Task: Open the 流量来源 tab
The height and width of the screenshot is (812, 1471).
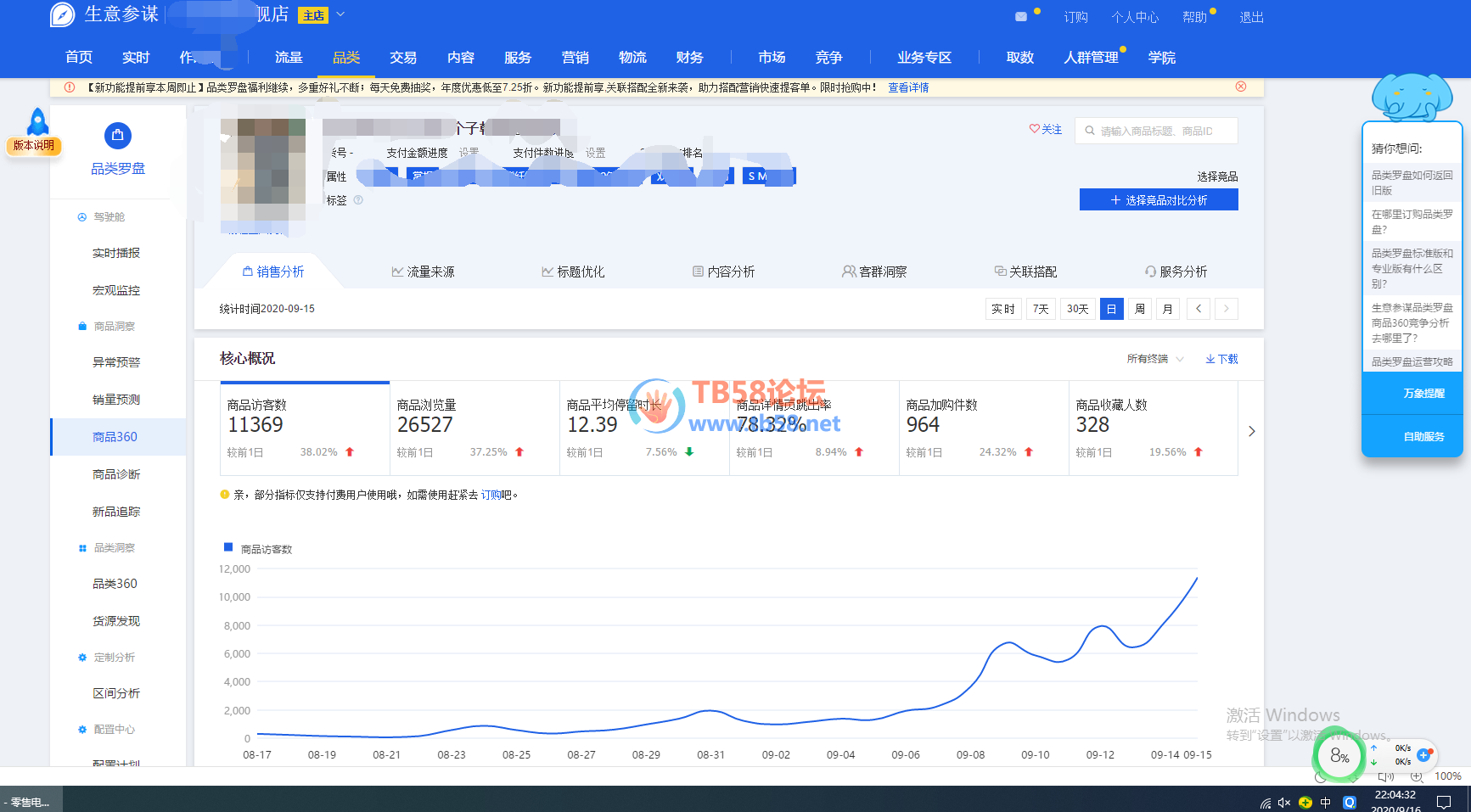Action: click(423, 272)
